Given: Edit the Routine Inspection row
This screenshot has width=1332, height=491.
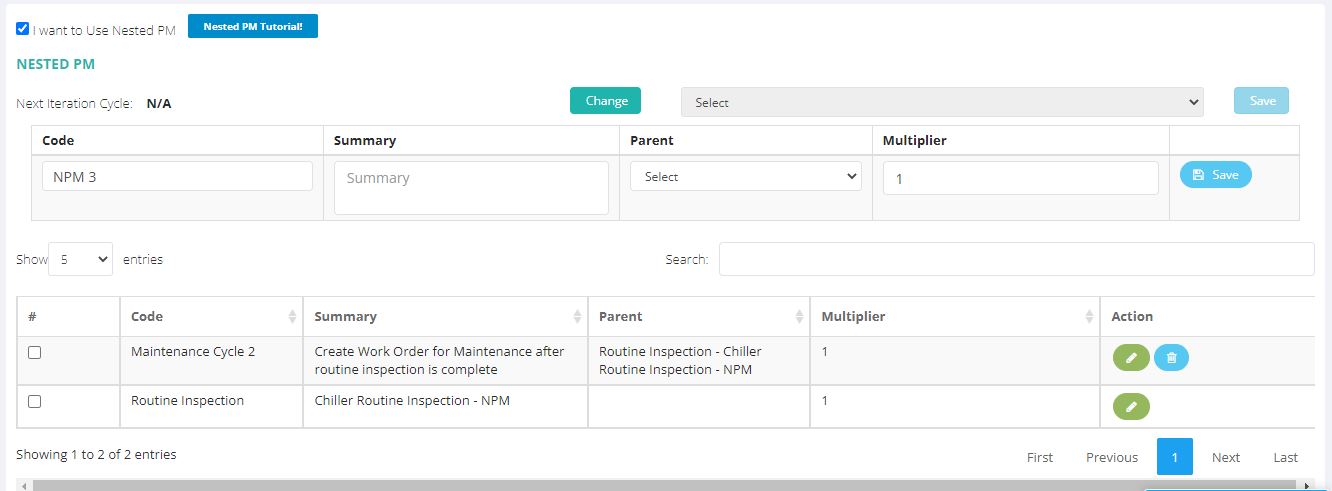Looking at the screenshot, I should pyautogui.click(x=1131, y=407).
